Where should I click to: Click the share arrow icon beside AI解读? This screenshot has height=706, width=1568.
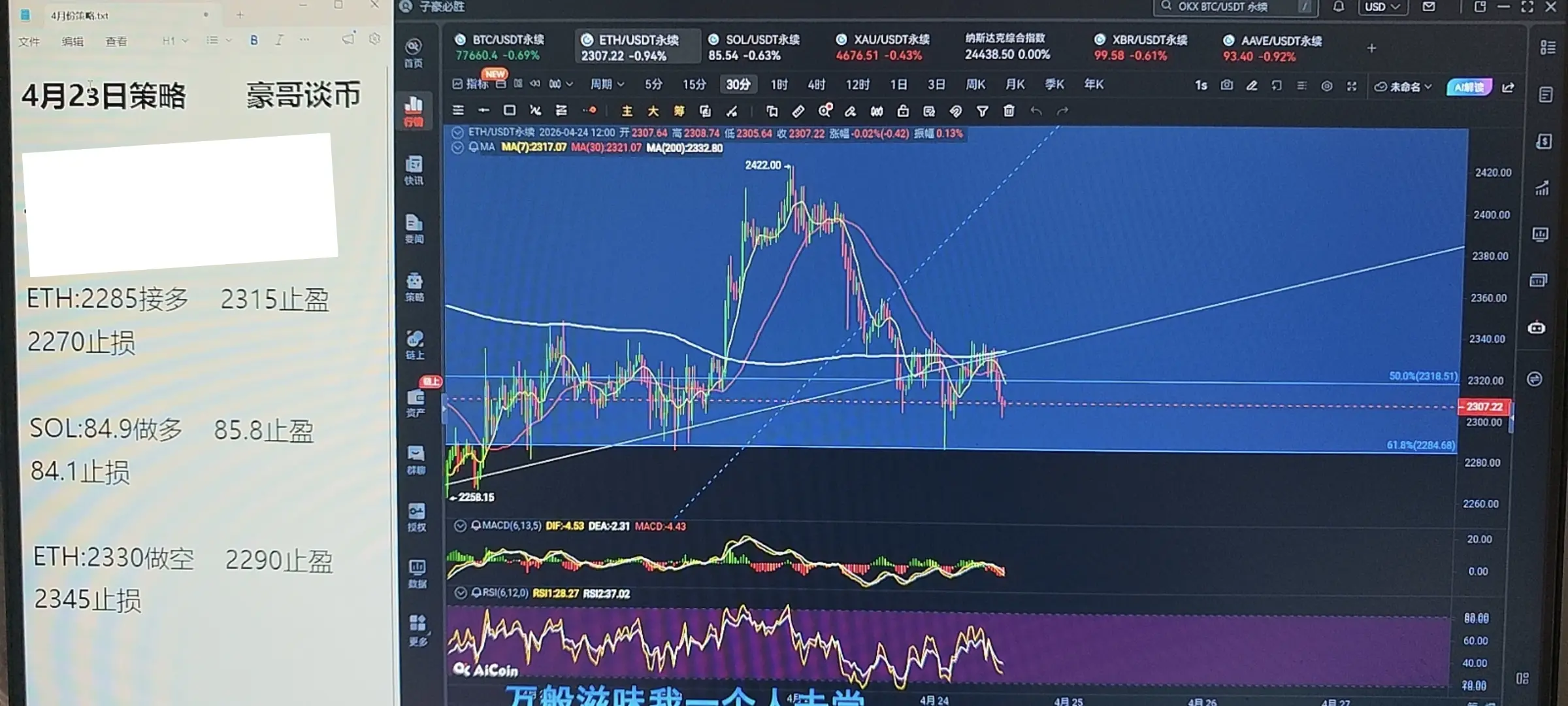(x=1509, y=87)
